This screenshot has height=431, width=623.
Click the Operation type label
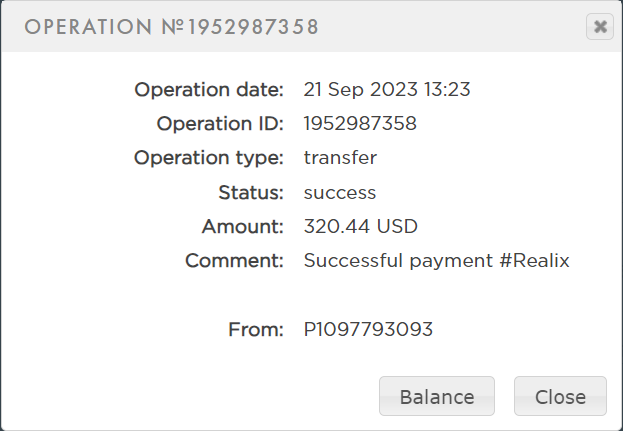209,158
